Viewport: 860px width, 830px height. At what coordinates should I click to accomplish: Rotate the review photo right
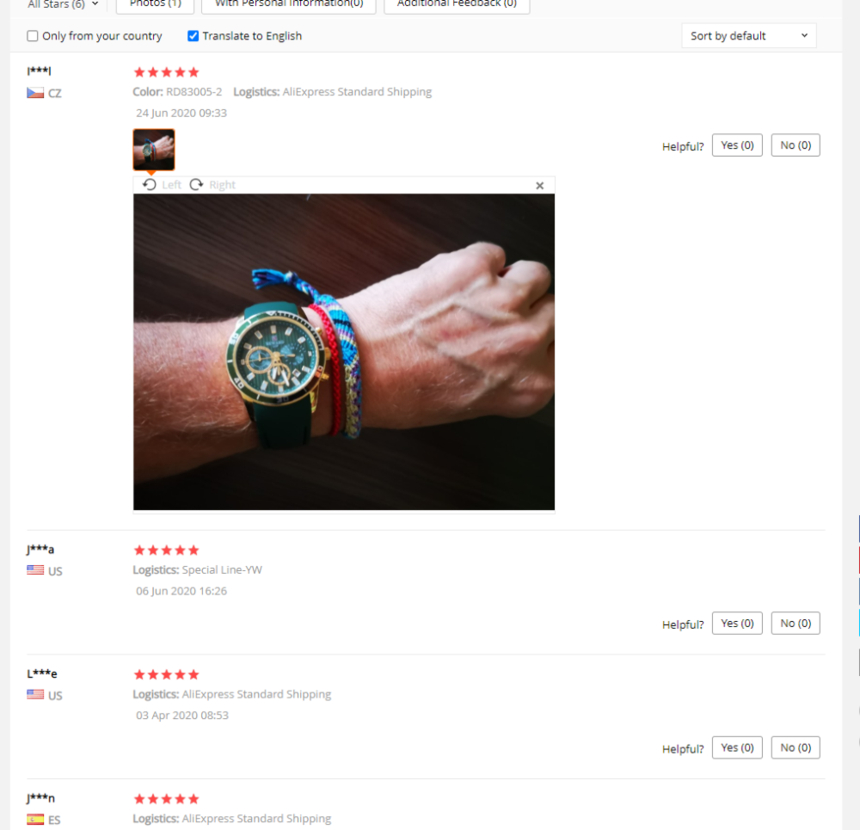click(x=212, y=185)
